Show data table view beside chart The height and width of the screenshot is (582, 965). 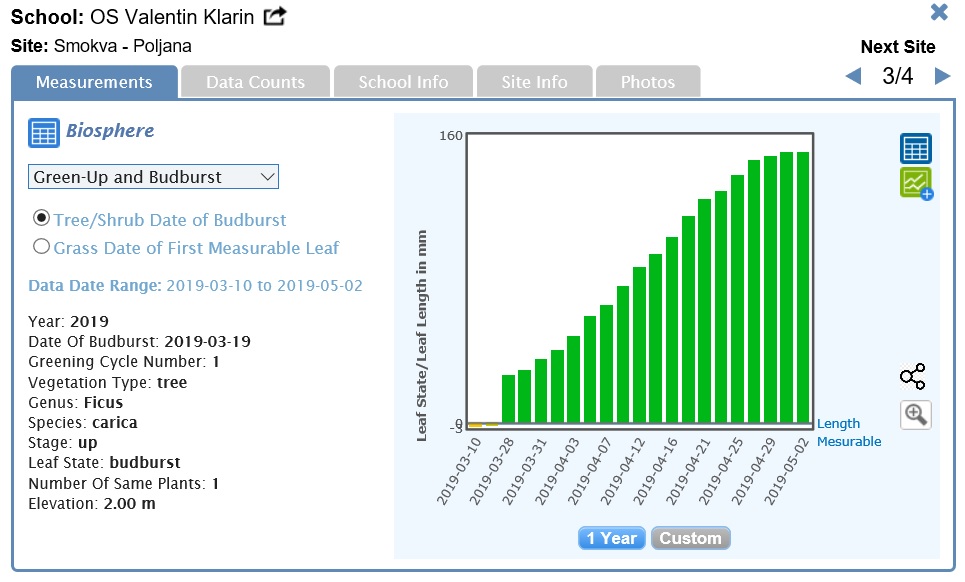coord(915,149)
